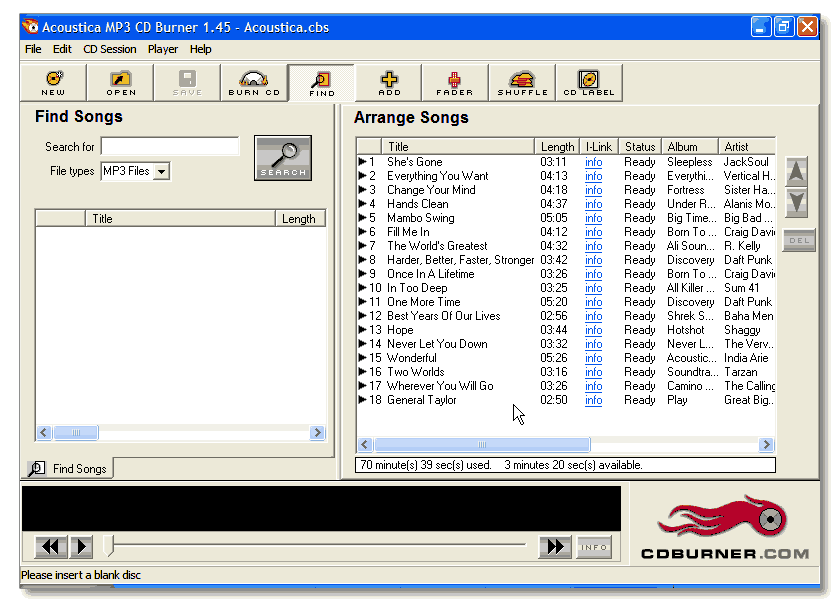
Task: Click the Find Songs Title column header
Action: 181,218
